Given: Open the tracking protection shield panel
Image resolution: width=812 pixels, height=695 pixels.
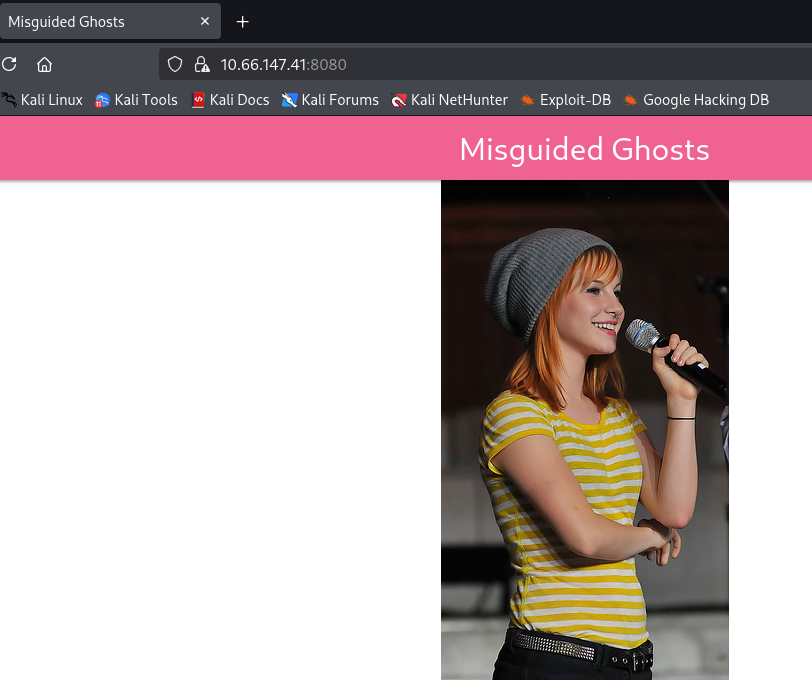Looking at the screenshot, I should pos(175,65).
